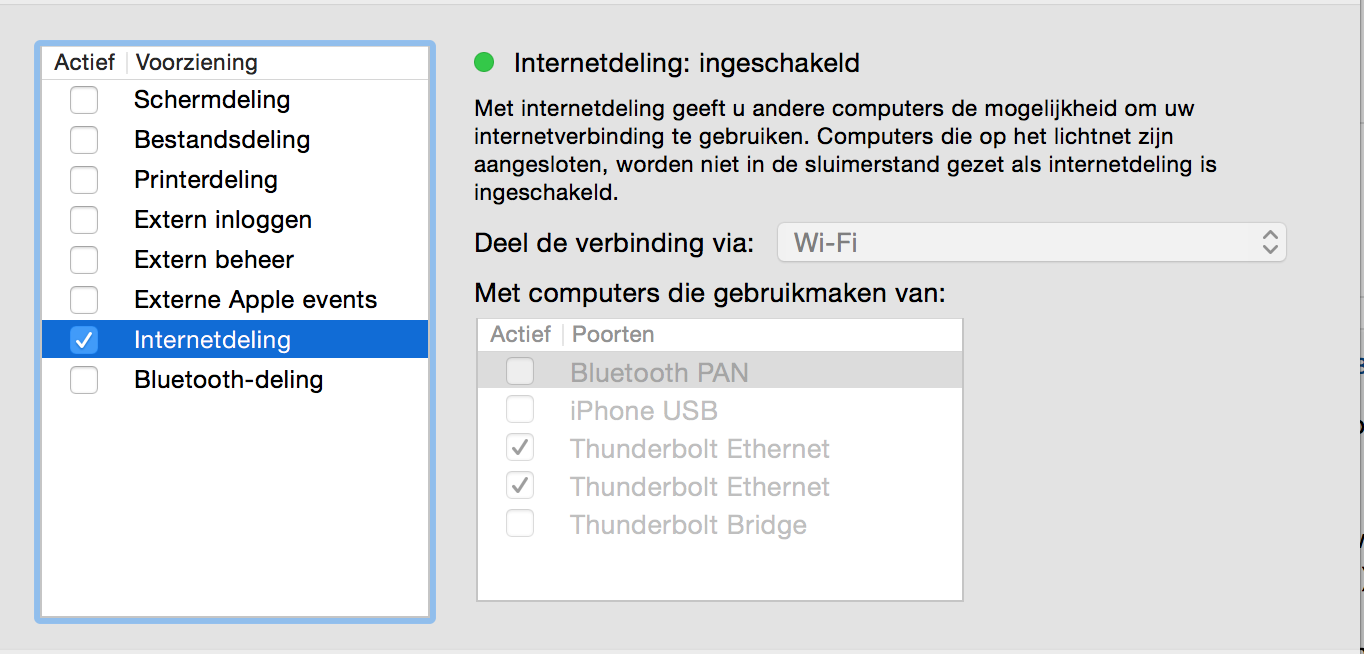This screenshot has height=654, width=1364.
Task: Uncheck the second Thunderbolt Ethernet checkbox
Action: pos(520,486)
